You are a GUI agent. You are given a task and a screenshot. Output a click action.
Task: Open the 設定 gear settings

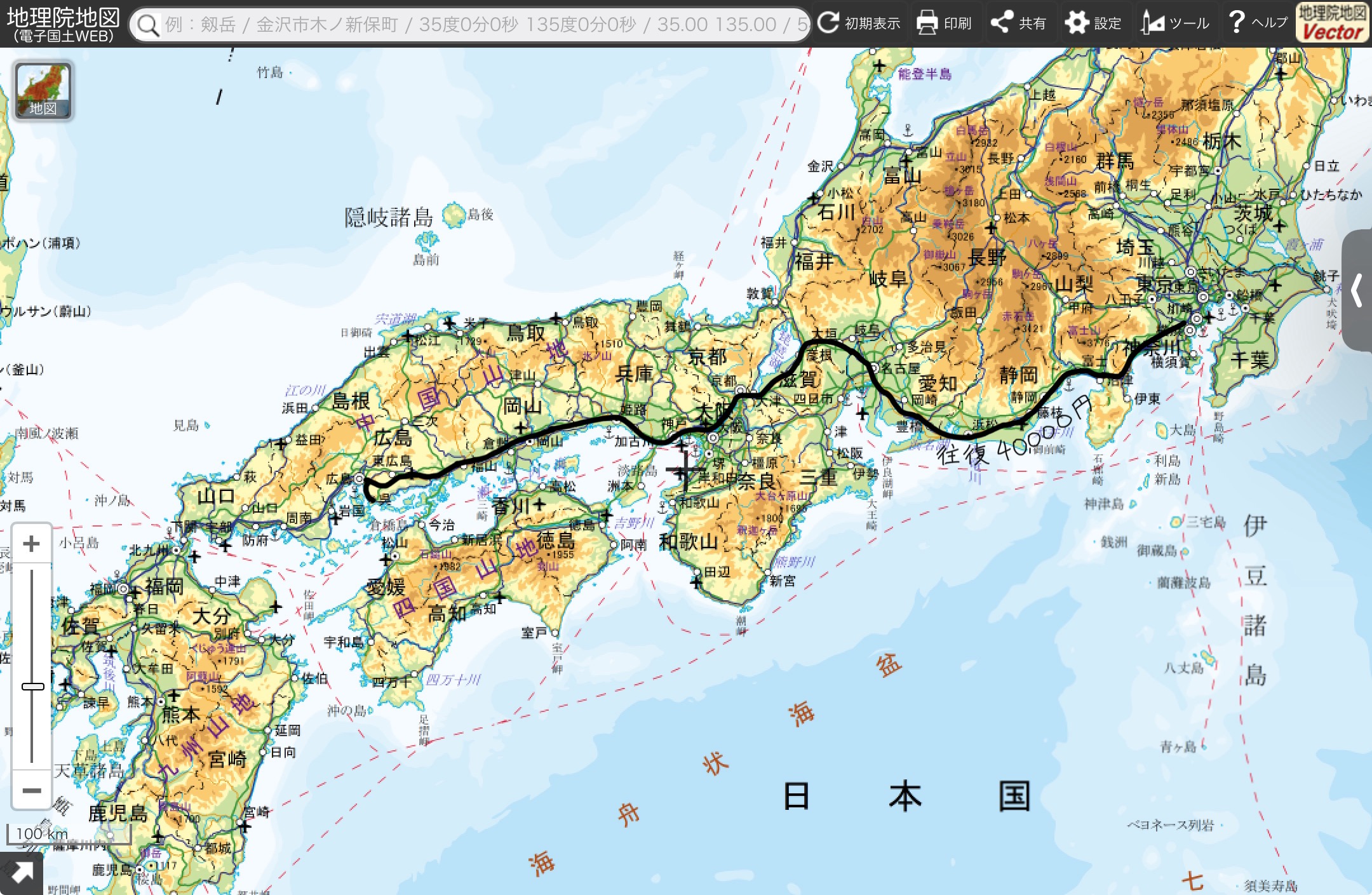(x=1077, y=23)
